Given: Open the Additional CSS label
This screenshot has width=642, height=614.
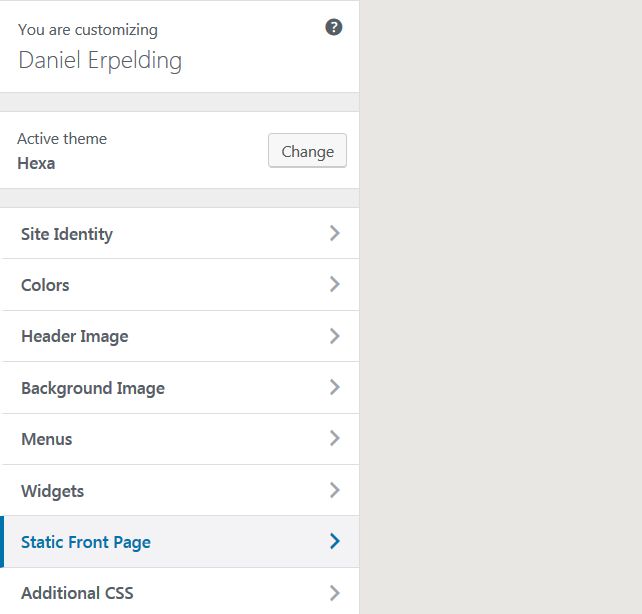Looking at the screenshot, I should pos(77,593).
